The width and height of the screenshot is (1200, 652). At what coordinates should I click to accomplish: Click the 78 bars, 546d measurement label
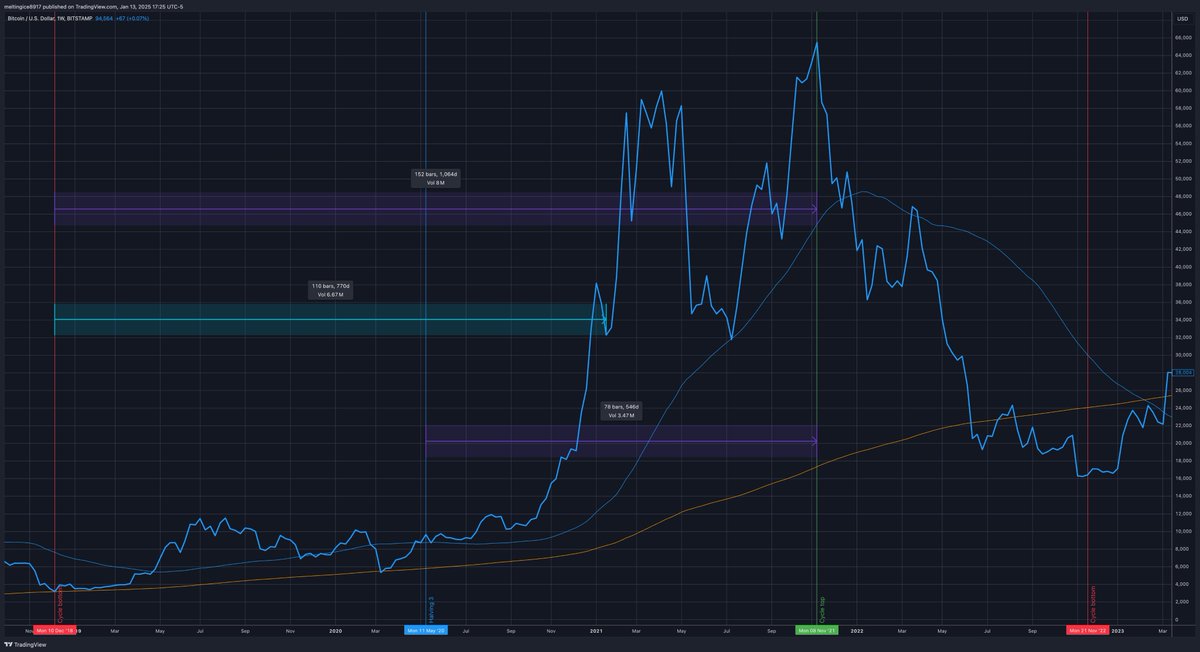(621, 411)
